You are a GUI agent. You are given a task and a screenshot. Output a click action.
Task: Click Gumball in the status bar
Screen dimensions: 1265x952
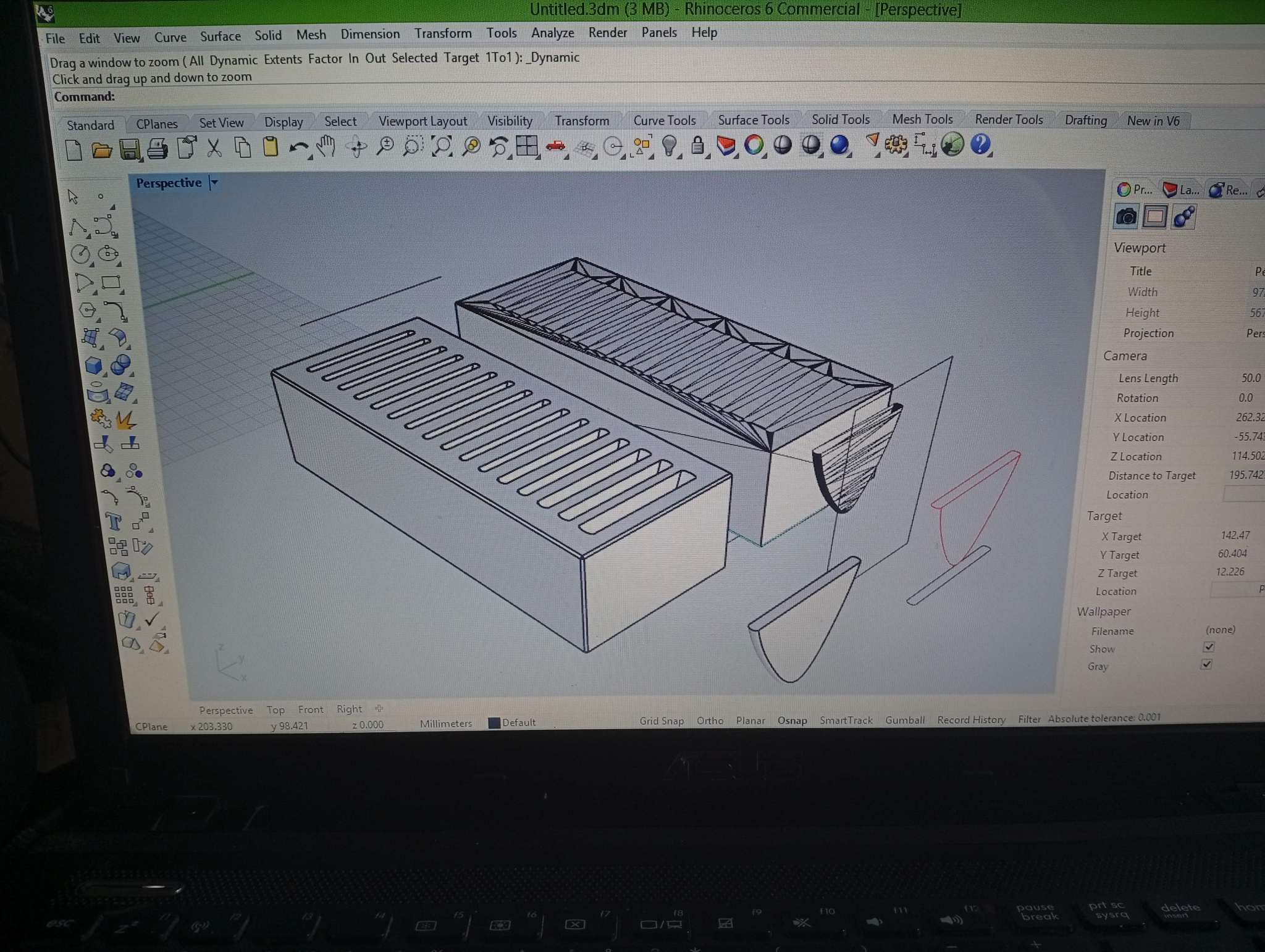click(904, 720)
